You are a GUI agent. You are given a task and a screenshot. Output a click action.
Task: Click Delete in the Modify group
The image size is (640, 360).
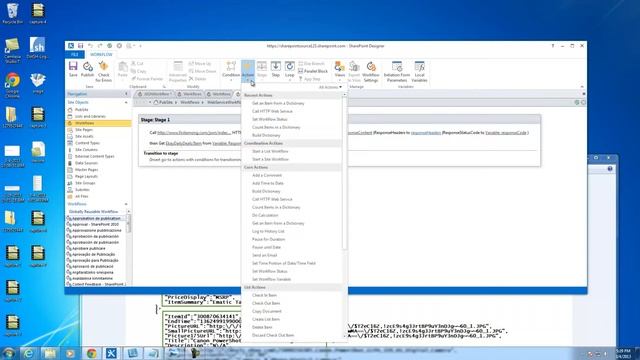(198, 79)
